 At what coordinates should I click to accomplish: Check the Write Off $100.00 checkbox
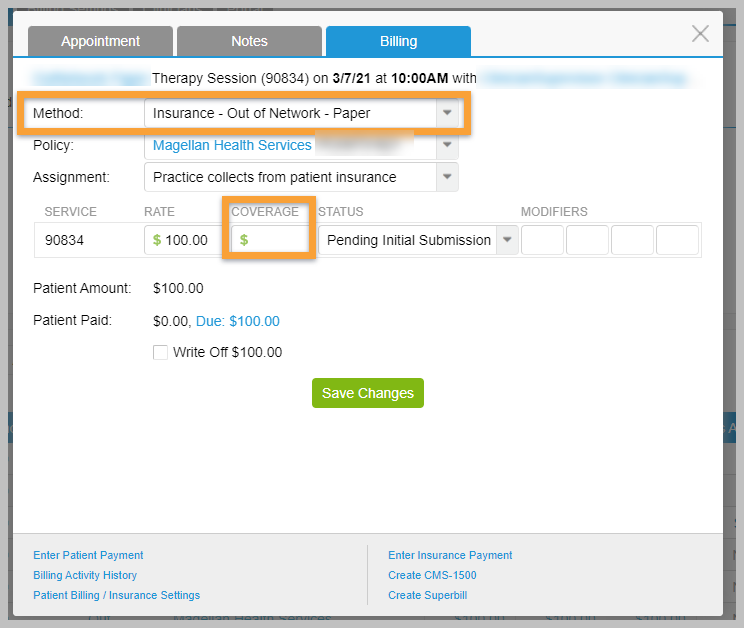point(160,353)
